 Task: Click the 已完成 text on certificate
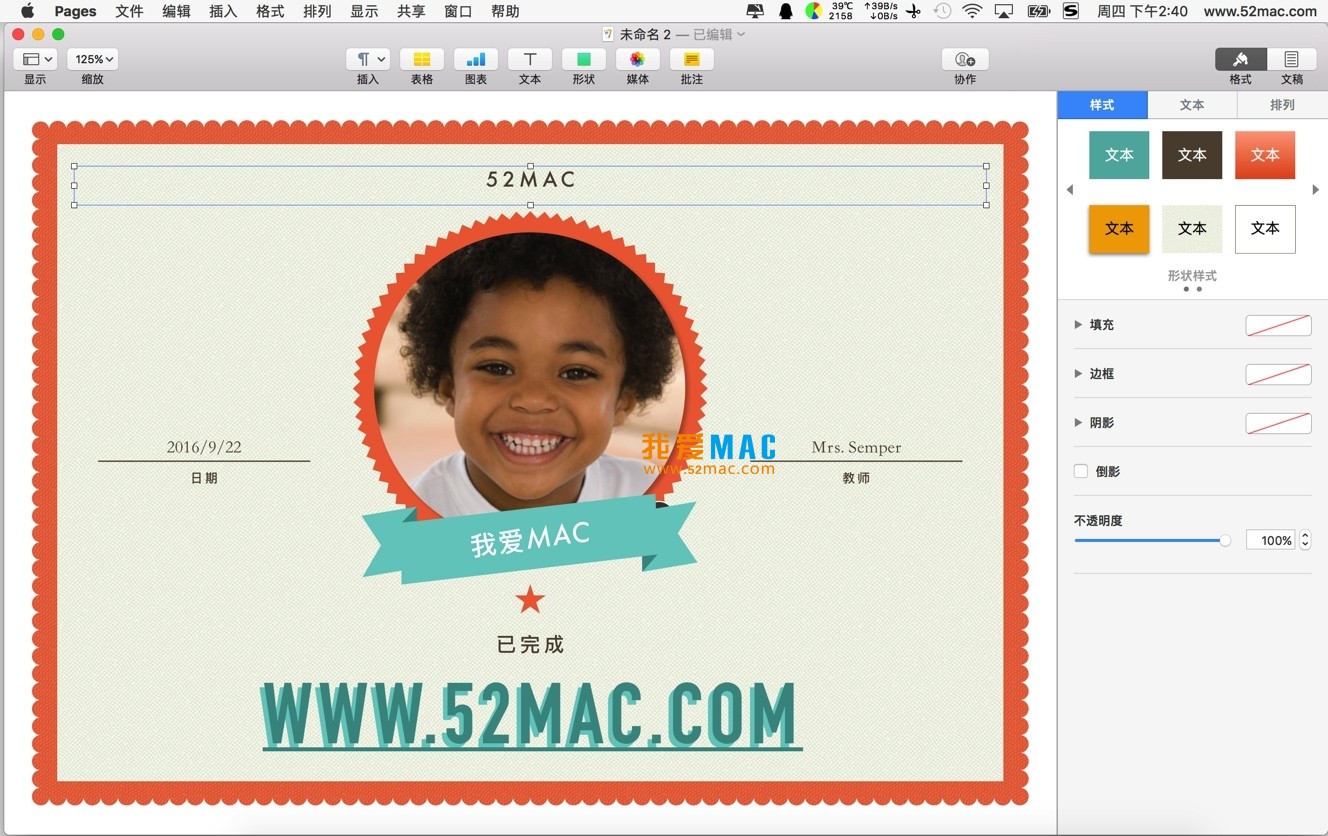530,645
